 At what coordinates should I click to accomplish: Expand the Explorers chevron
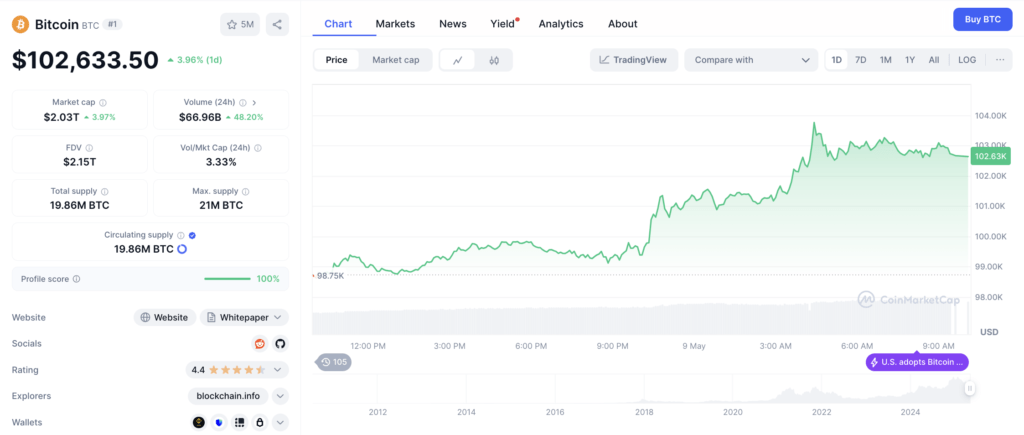pos(280,396)
